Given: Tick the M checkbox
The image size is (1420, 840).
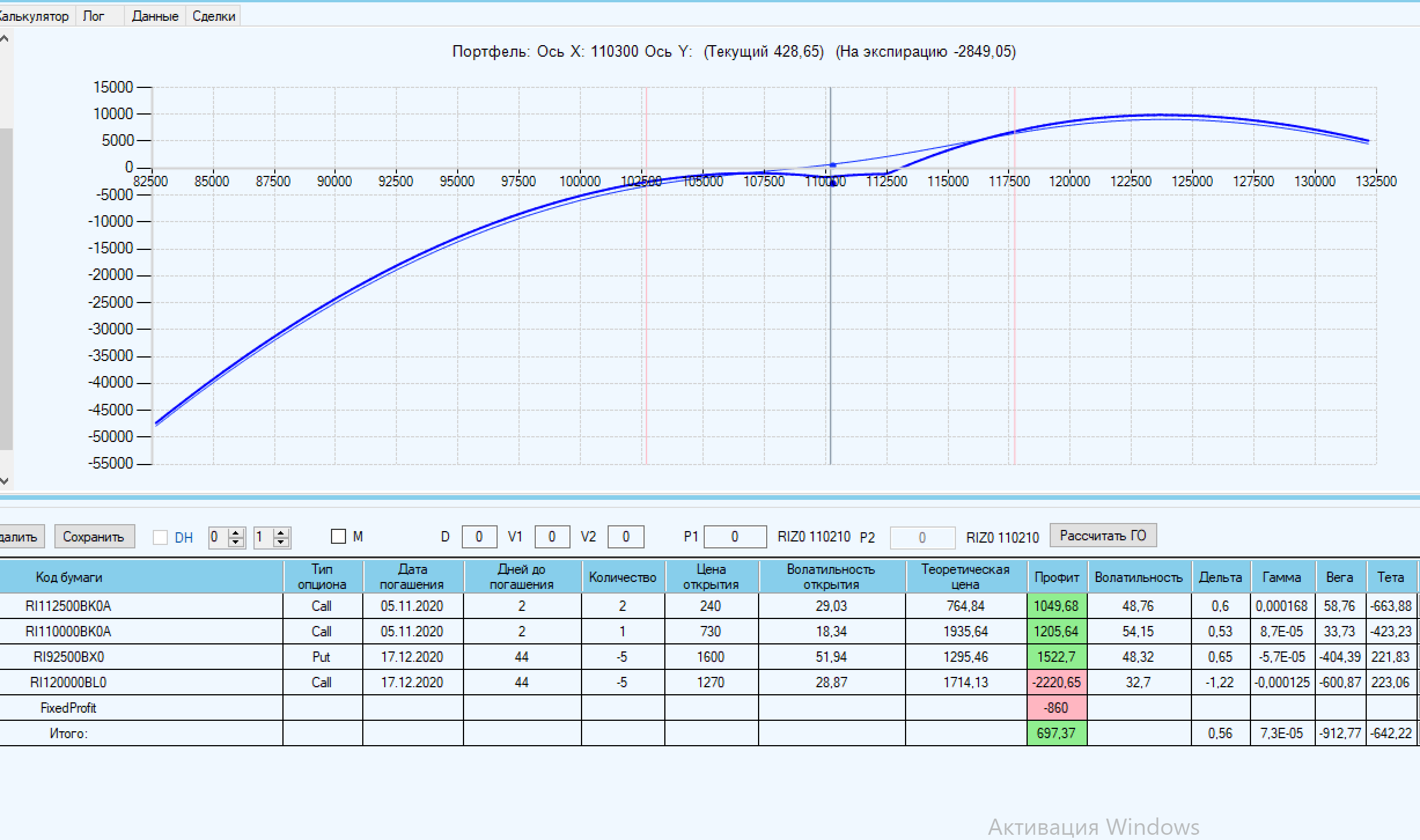Looking at the screenshot, I should click(339, 537).
